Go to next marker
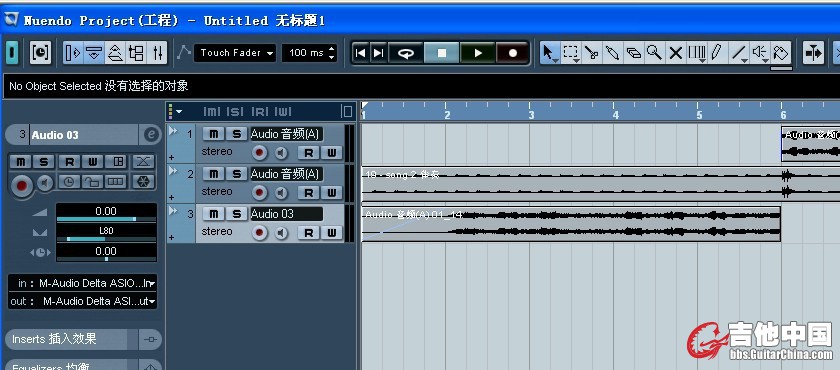The width and height of the screenshot is (840, 370). click(378, 52)
